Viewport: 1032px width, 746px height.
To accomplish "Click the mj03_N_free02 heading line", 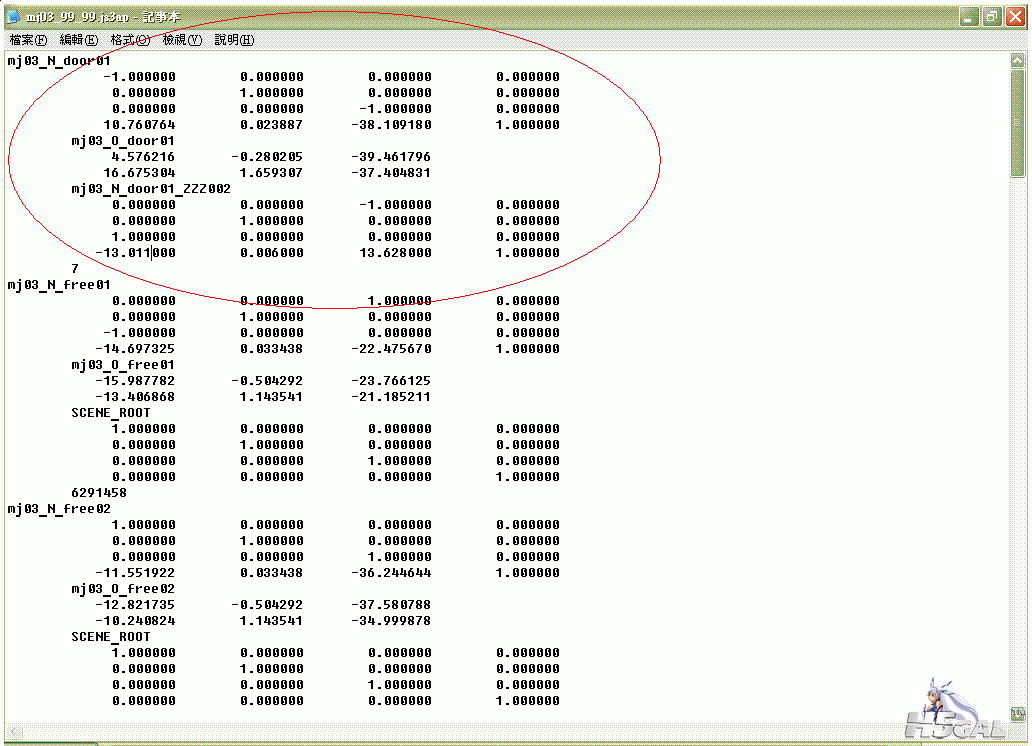I will tap(59, 509).
